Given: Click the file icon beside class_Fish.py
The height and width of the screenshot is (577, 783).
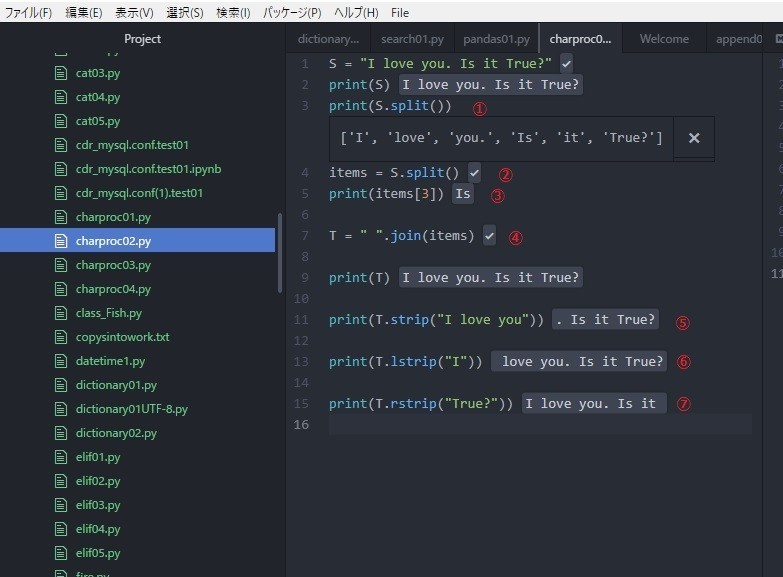Looking at the screenshot, I should (61, 313).
